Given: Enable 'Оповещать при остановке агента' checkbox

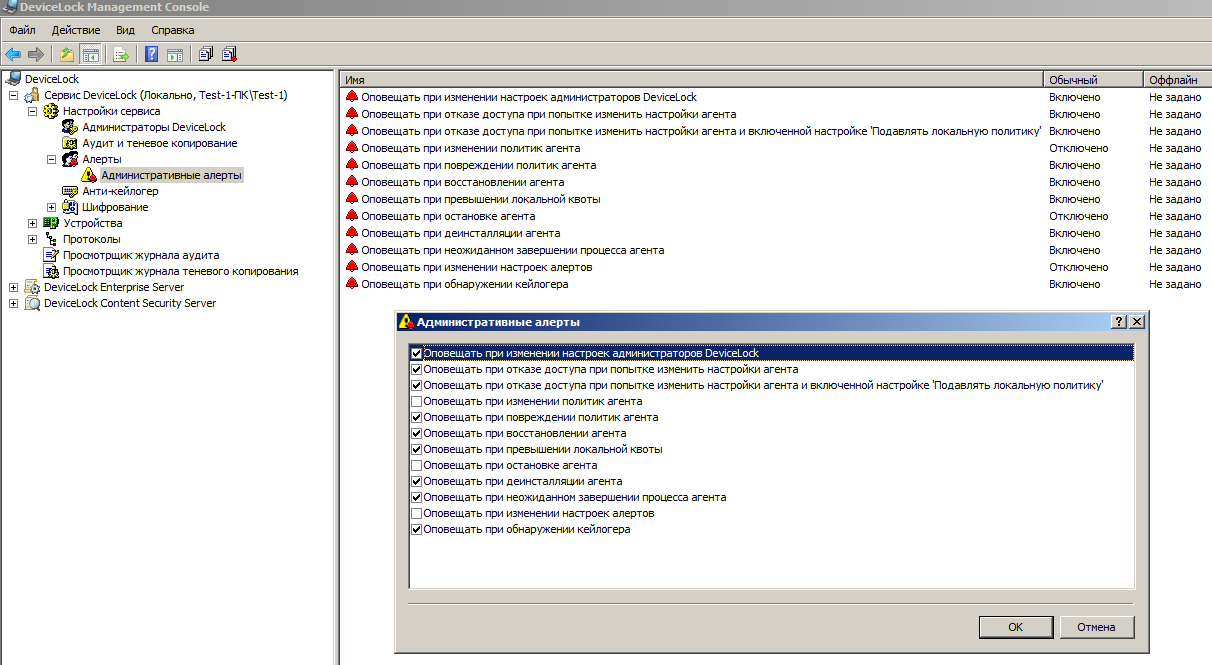Looking at the screenshot, I should (x=417, y=465).
